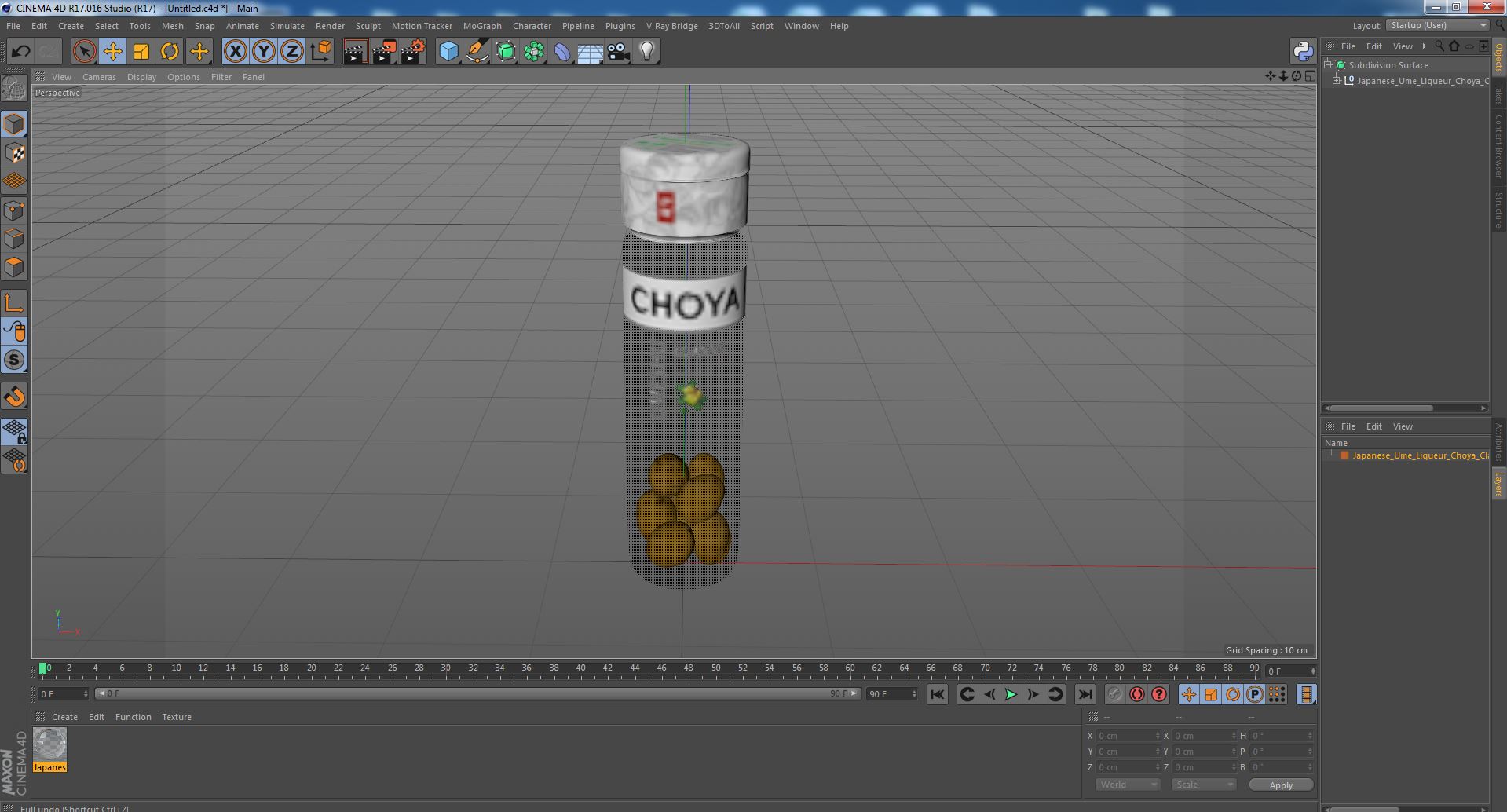Add a Camera object
Screen dimensions: 1507x812
(618, 52)
